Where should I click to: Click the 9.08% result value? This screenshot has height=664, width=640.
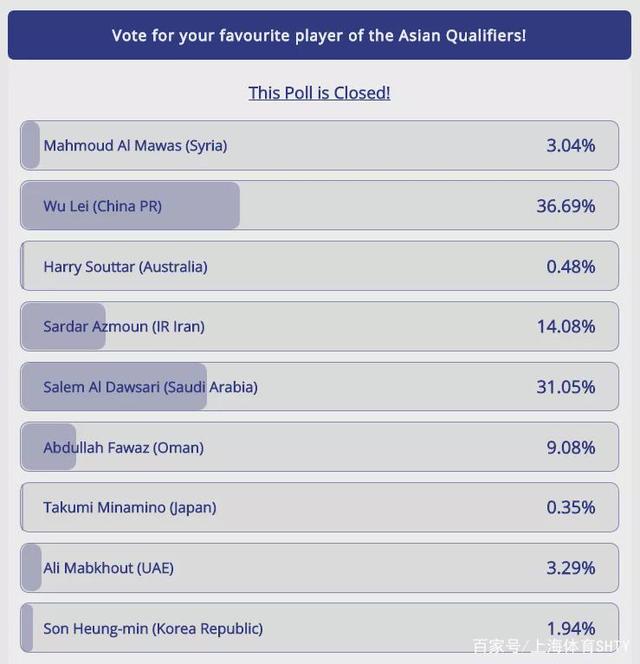570,448
